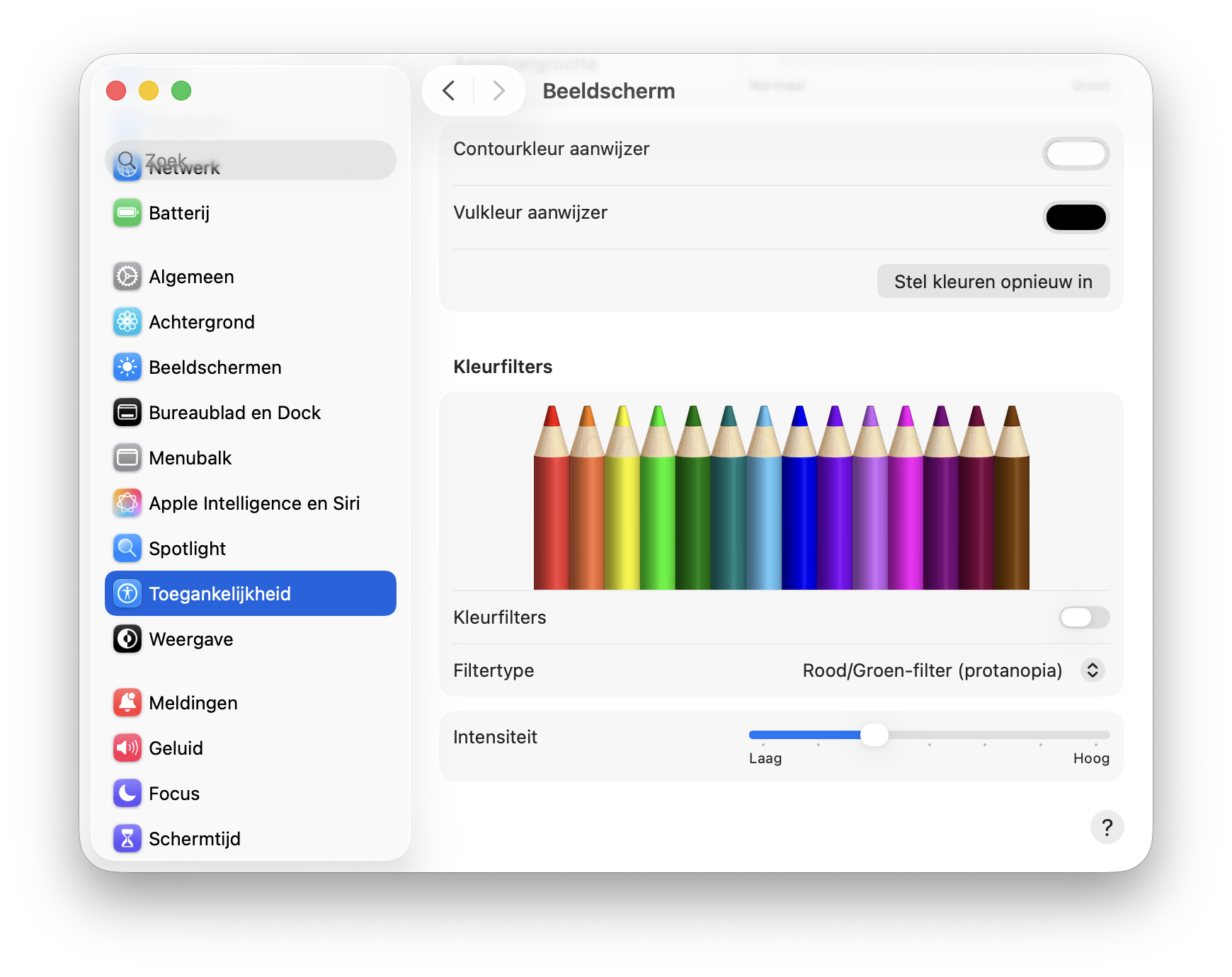This screenshot has height=977, width=1232.
Task: Pick the black Vulkleur aanwijzer swatch
Action: coord(1076,217)
